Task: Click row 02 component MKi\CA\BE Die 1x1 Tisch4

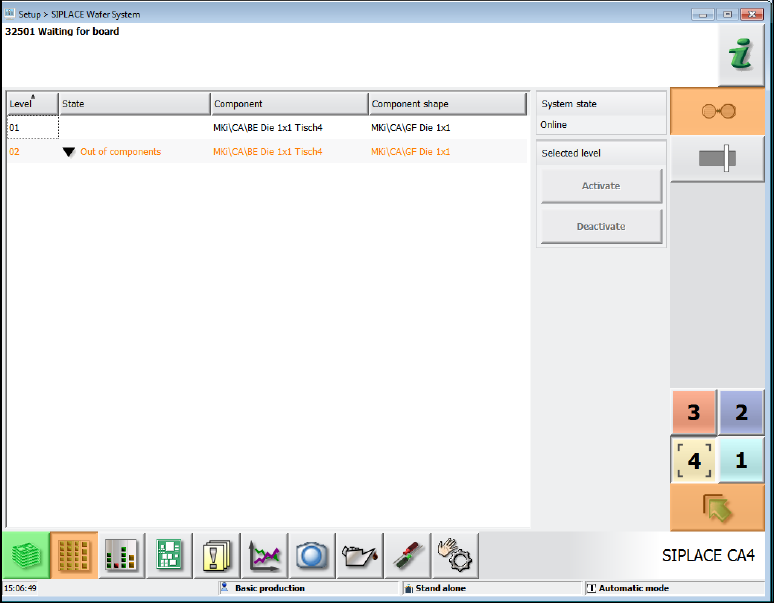Action: coord(268,151)
